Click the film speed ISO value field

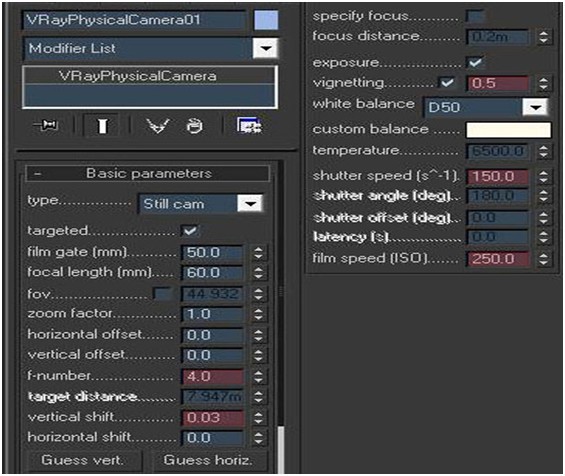tap(498, 259)
